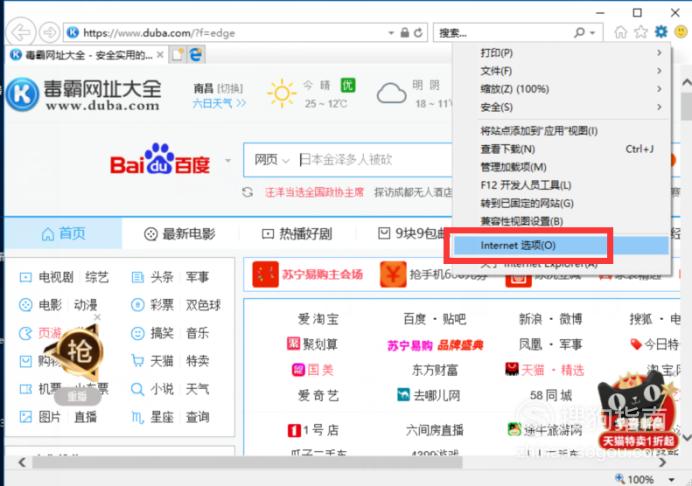
Task: Click the Baidu logo
Action: 160,159
